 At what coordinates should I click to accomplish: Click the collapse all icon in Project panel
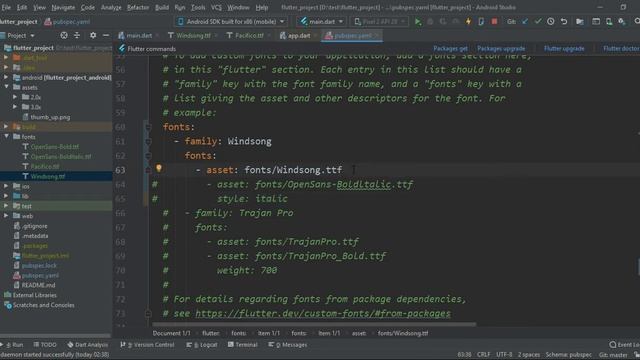click(x=77, y=36)
